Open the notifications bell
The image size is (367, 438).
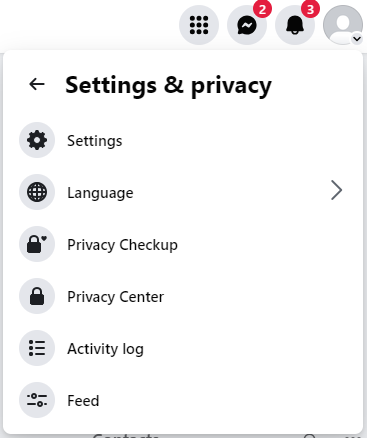coord(295,25)
